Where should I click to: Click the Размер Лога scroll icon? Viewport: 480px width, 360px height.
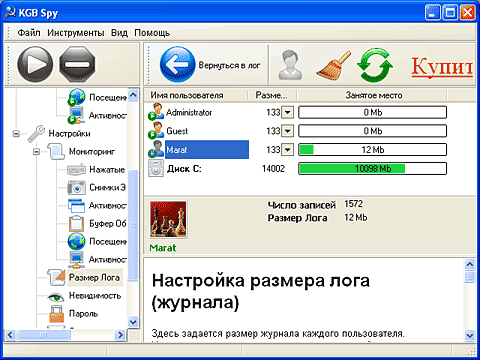[56, 277]
